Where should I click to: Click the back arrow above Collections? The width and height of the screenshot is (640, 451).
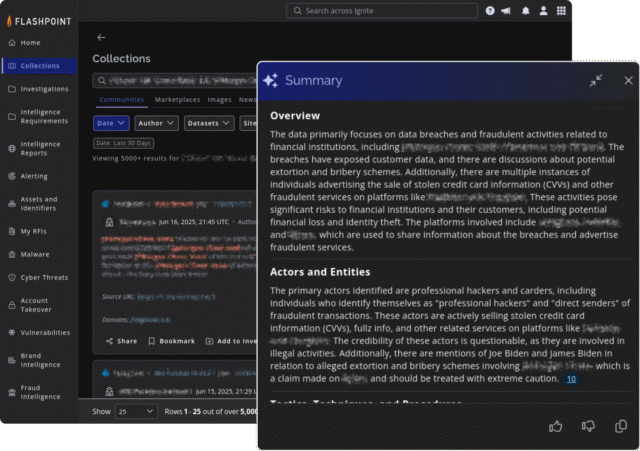click(x=101, y=38)
